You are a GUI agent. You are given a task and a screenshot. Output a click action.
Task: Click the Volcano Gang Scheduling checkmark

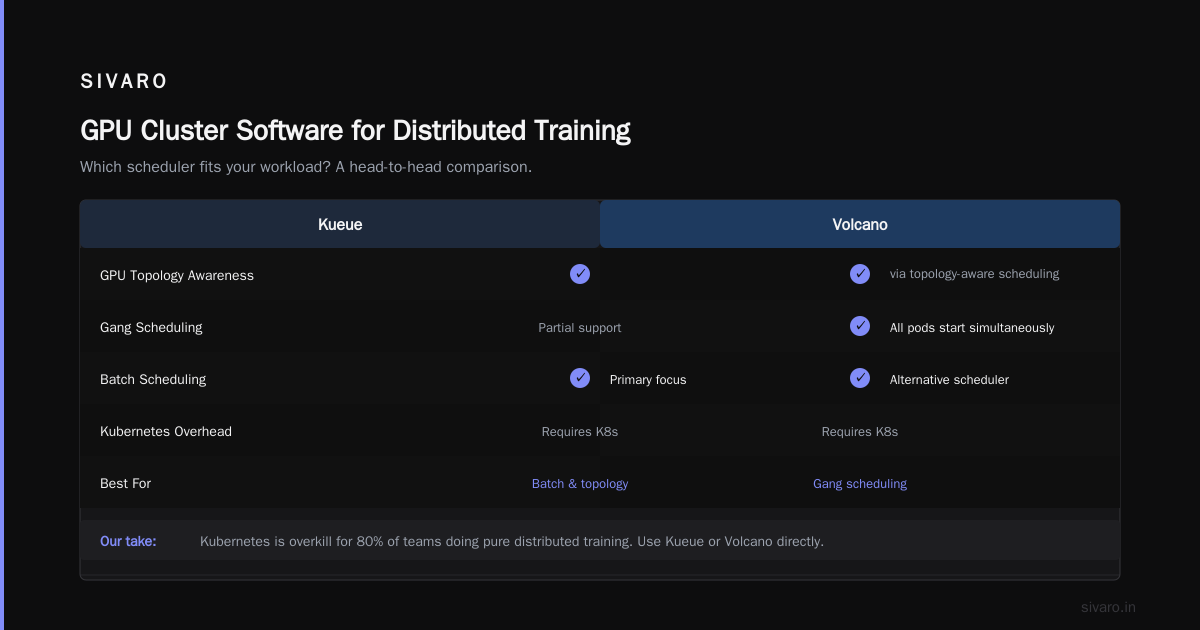point(860,326)
